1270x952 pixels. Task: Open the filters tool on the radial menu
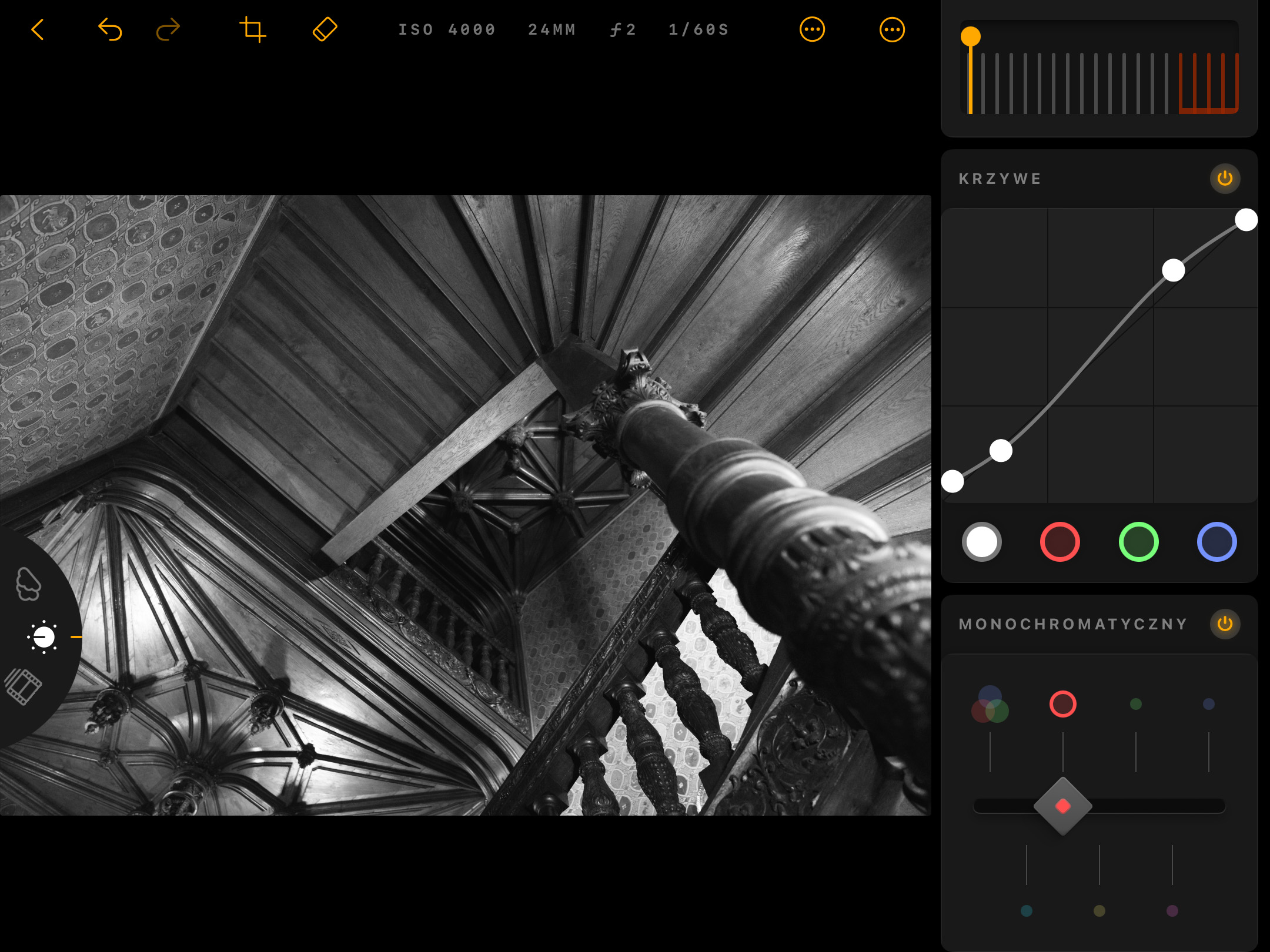click(25, 686)
